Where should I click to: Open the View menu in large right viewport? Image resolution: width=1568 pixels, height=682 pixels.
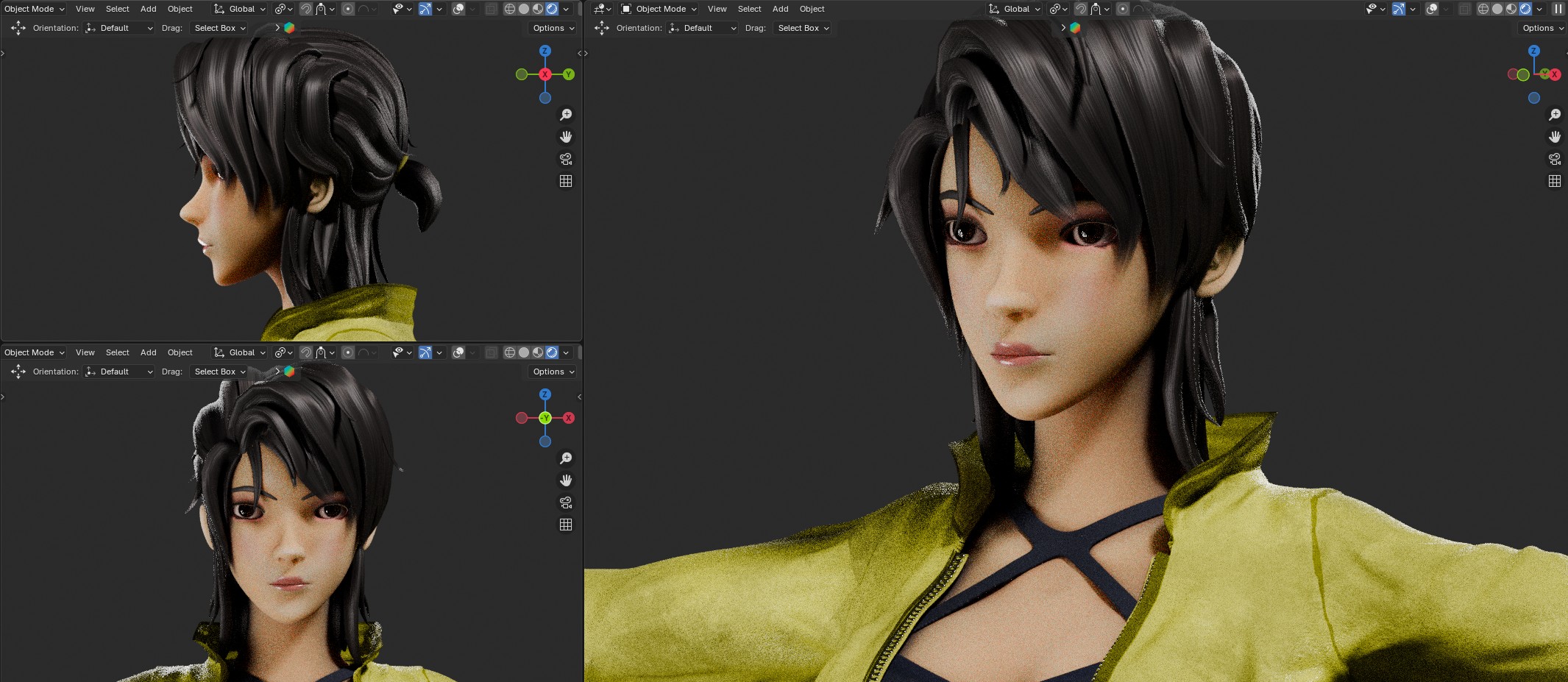coord(717,9)
